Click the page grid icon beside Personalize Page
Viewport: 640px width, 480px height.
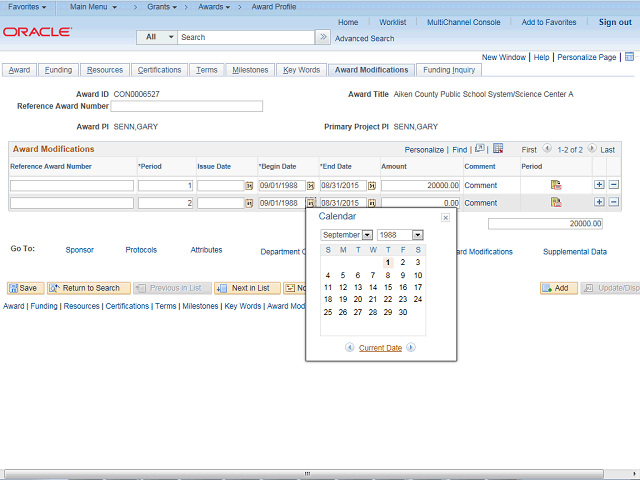click(629, 57)
